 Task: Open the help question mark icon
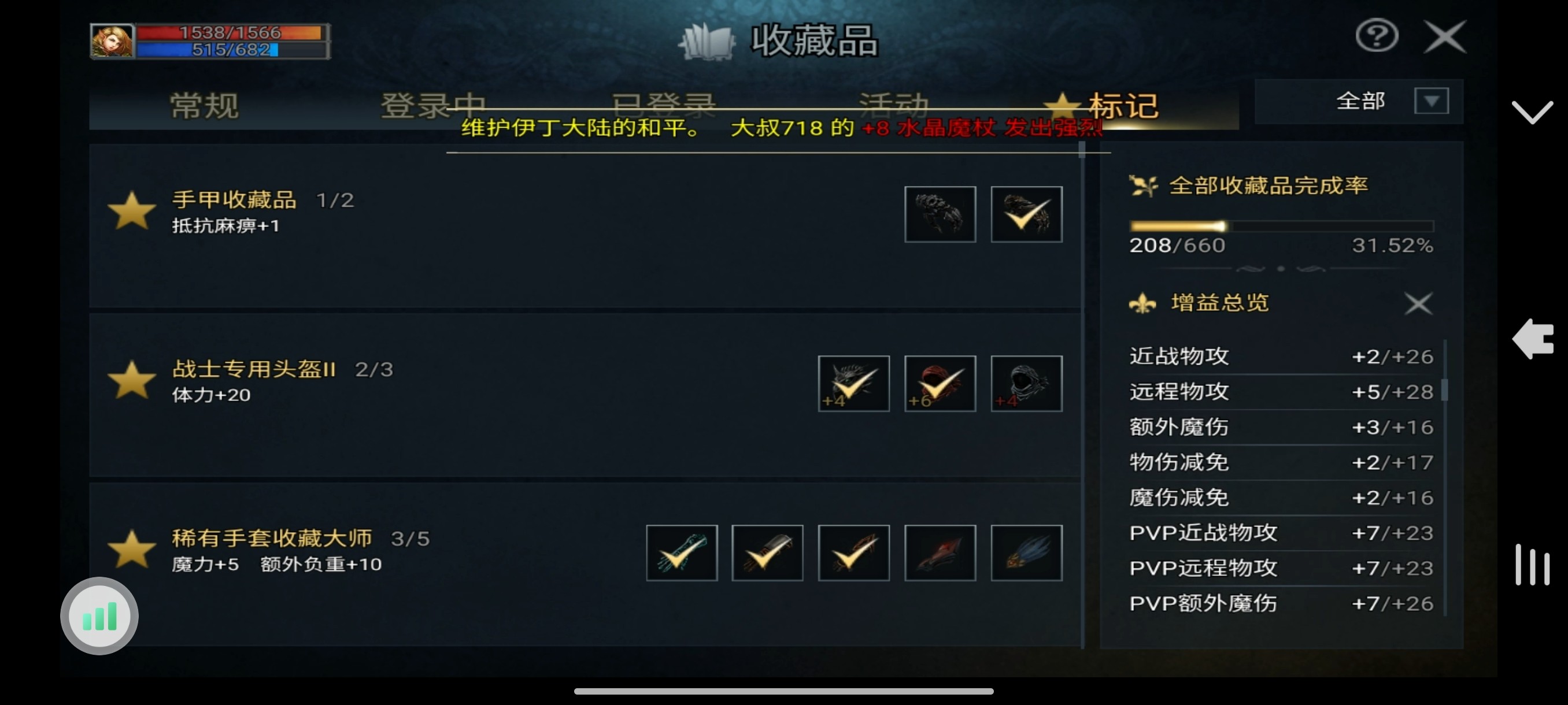(1376, 36)
